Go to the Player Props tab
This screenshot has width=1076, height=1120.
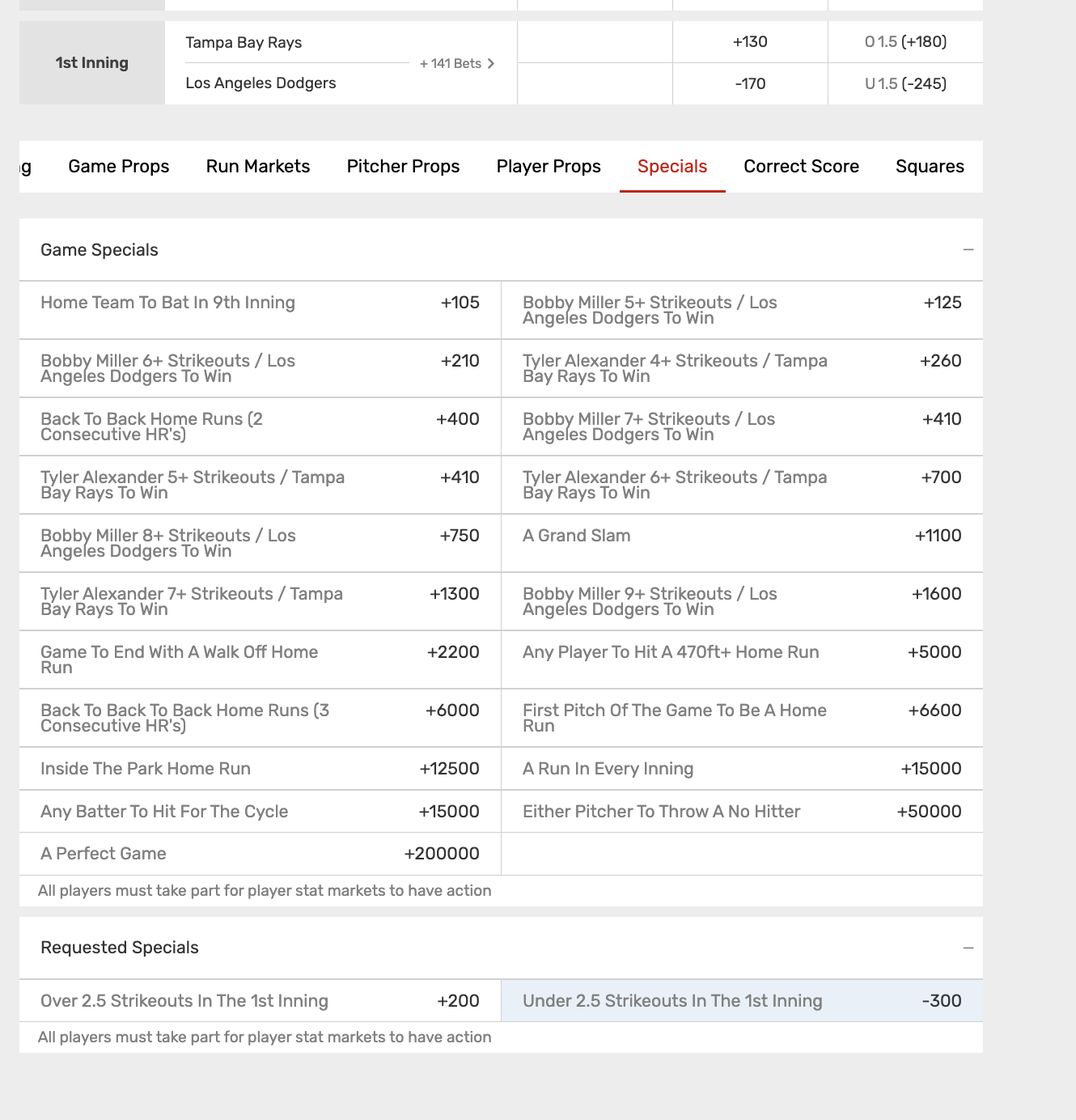549,167
